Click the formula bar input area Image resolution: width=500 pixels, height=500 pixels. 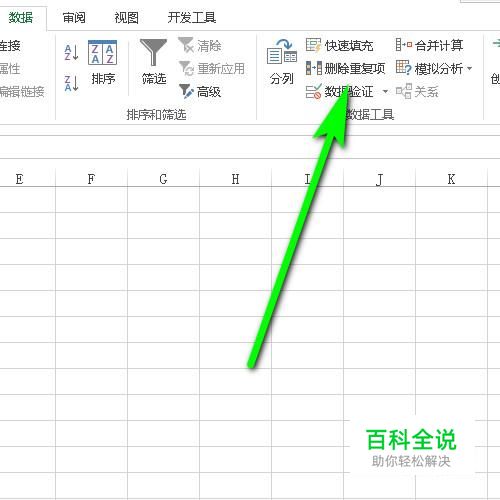[250, 147]
